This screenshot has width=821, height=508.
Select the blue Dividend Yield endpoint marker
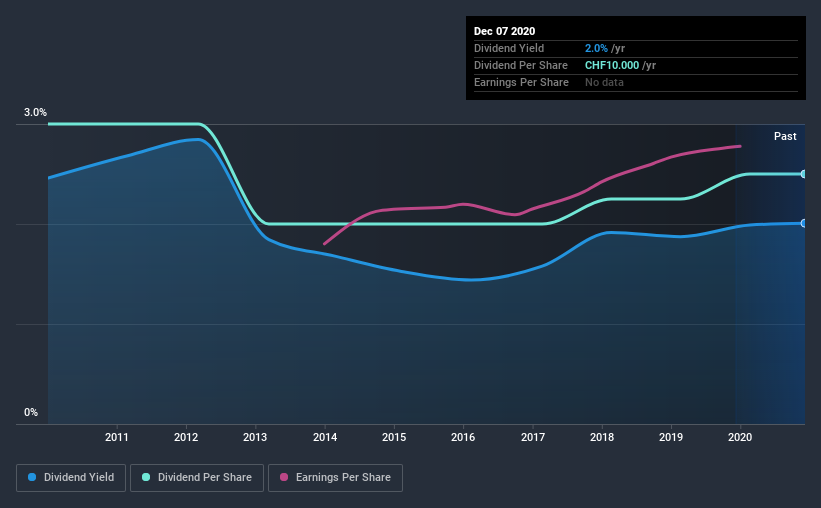click(x=803, y=223)
